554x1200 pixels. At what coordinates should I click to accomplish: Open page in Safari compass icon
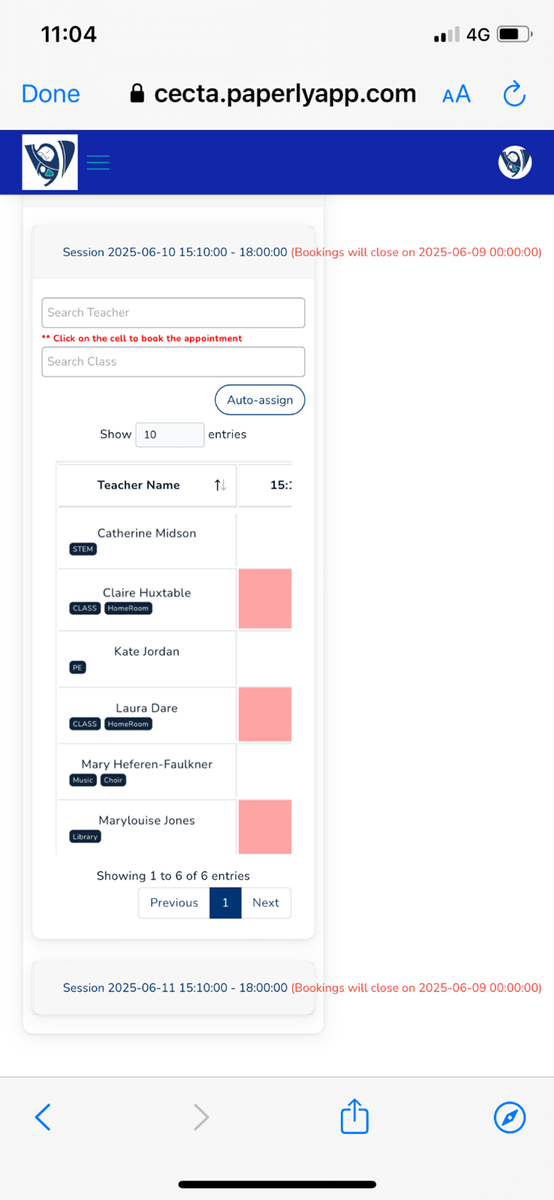click(x=510, y=1117)
